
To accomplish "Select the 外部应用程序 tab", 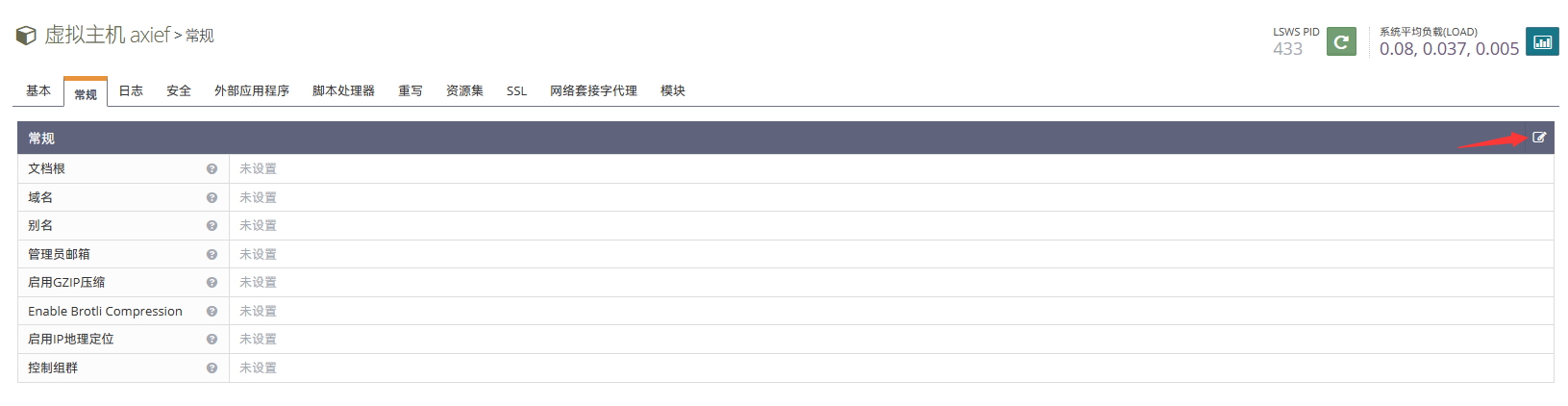I will 252,90.
